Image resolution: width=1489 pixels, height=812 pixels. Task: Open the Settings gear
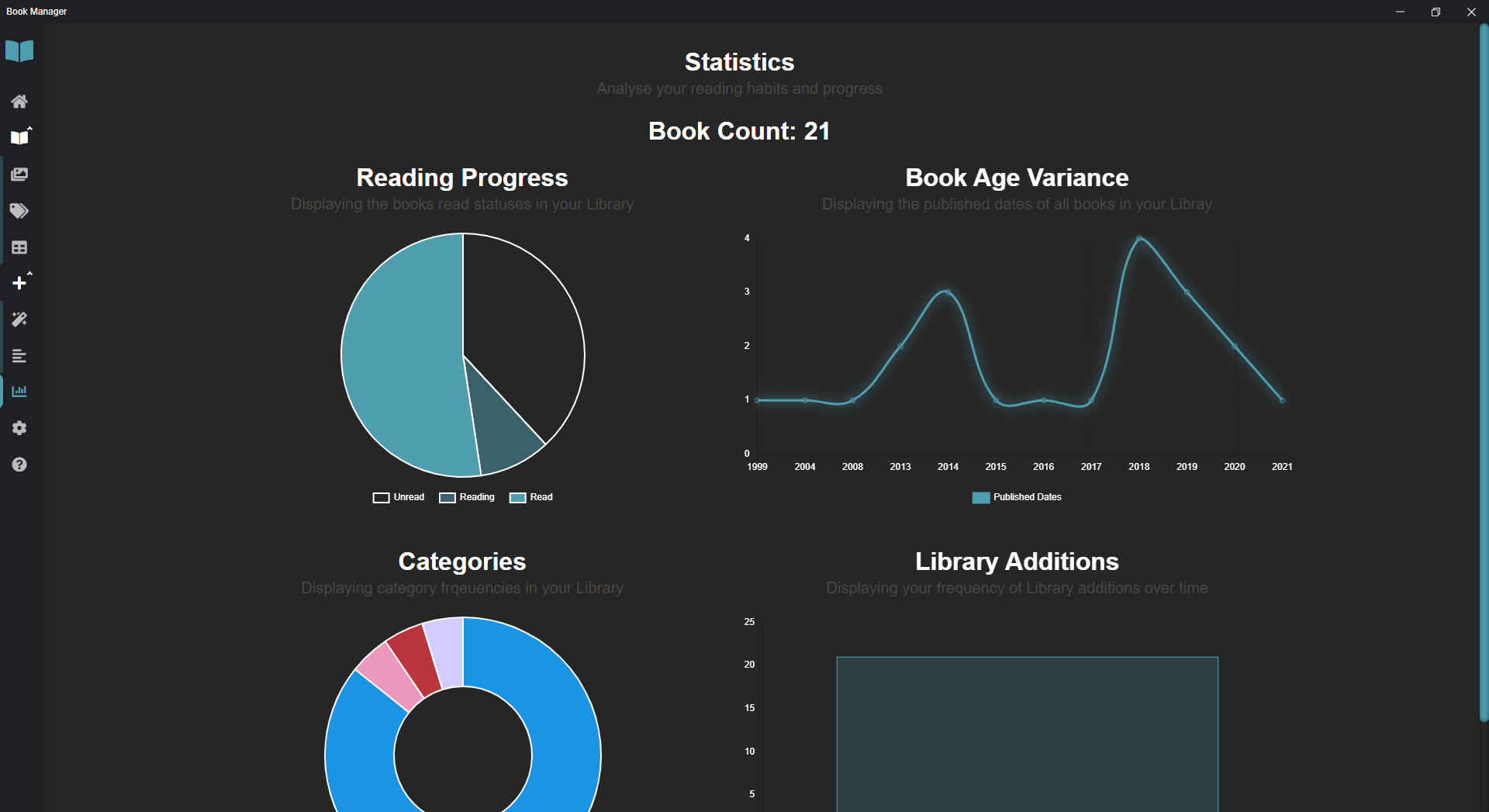coord(19,427)
